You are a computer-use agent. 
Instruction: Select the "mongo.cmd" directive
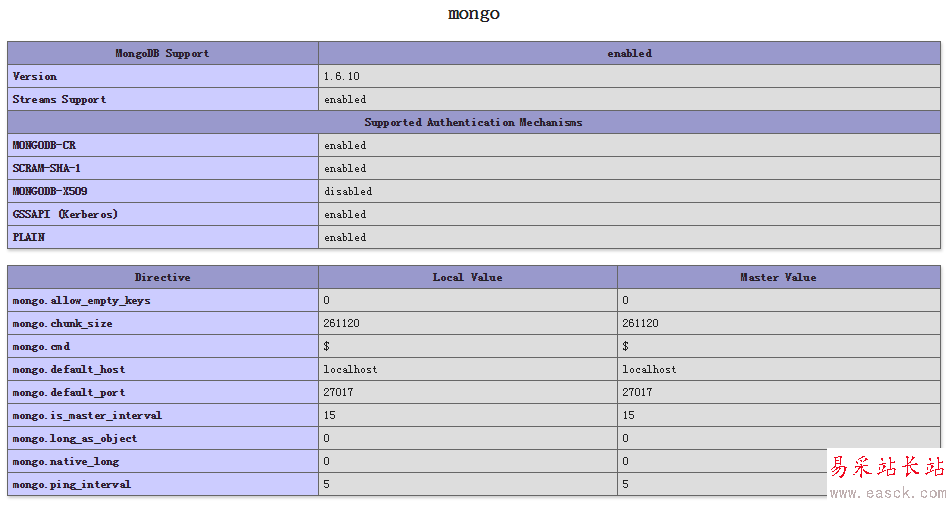(41, 346)
